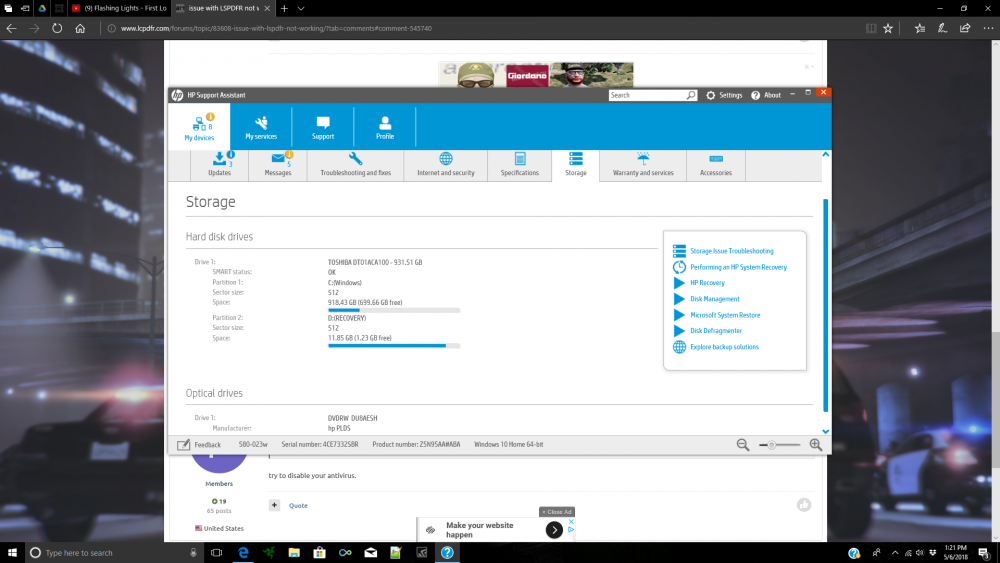Click the scroll up arrow in Storage panel
1000x563 pixels.
click(825, 154)
